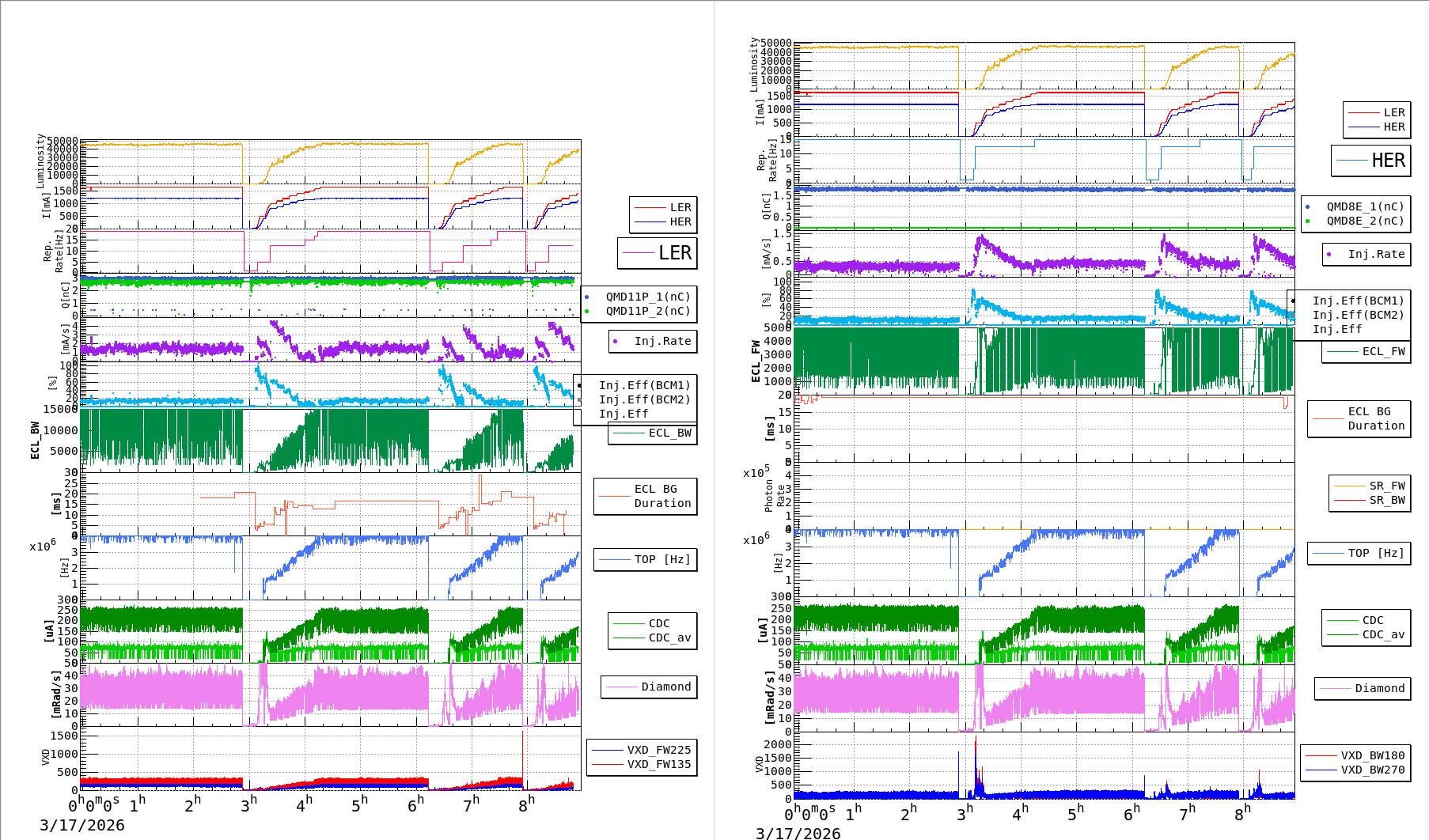Image resolution: width=1429 pixels, height=840 pixels.
Task: Click the 6h tick on left time axis
Action: (415, 805)
